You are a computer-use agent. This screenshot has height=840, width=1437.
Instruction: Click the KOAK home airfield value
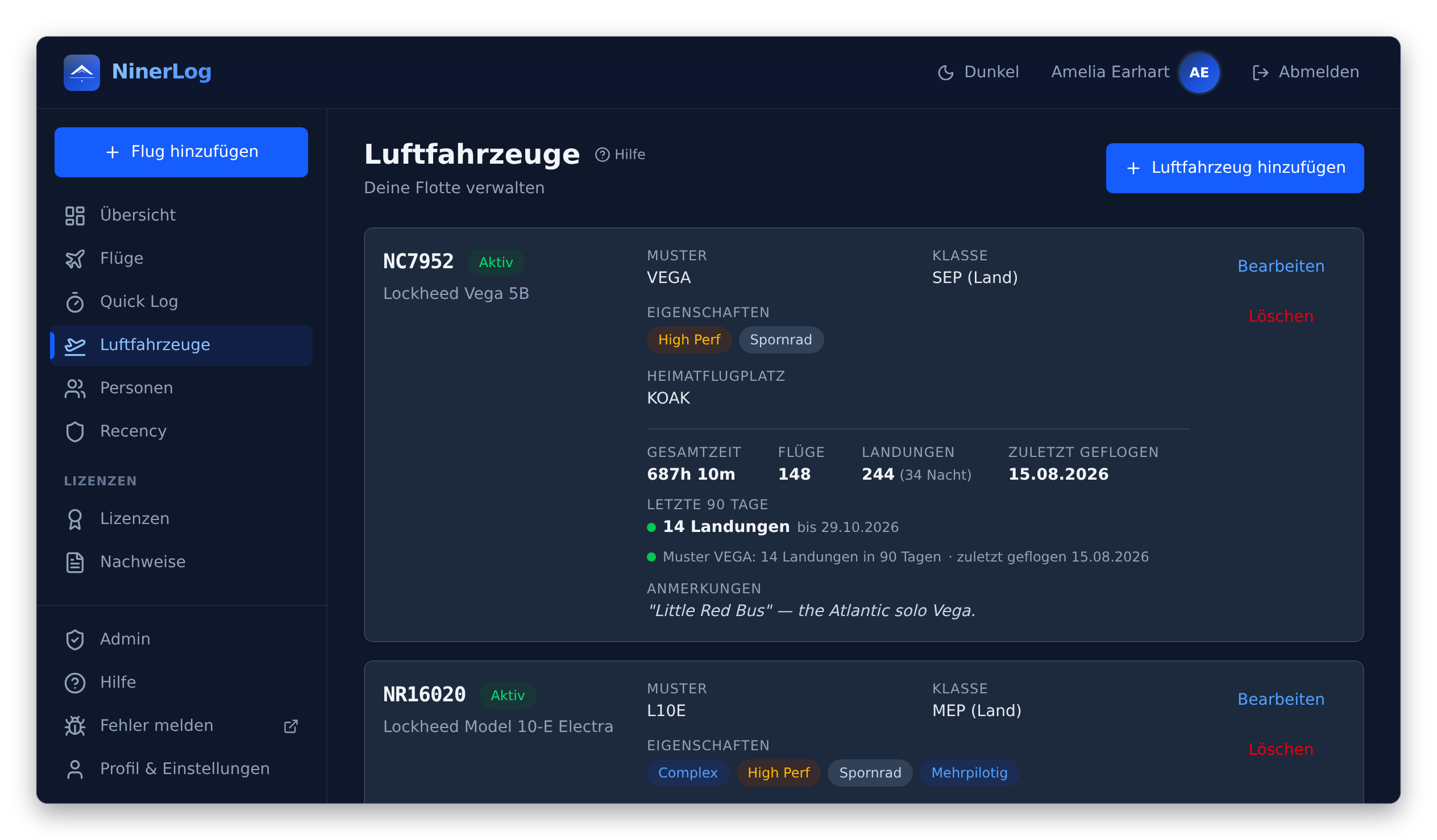pyautogui.click(x=668, y=398)
